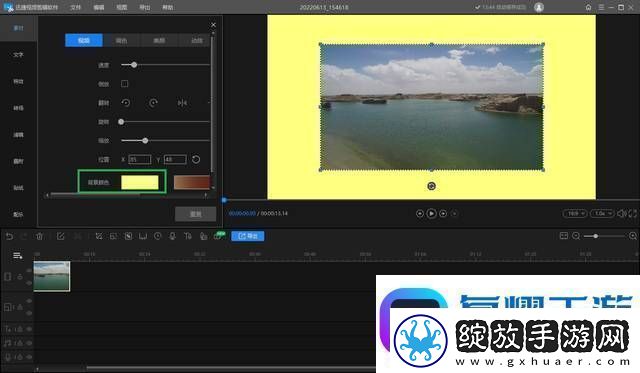Toggle voice-over track eye icon

[x=29, y=357]
